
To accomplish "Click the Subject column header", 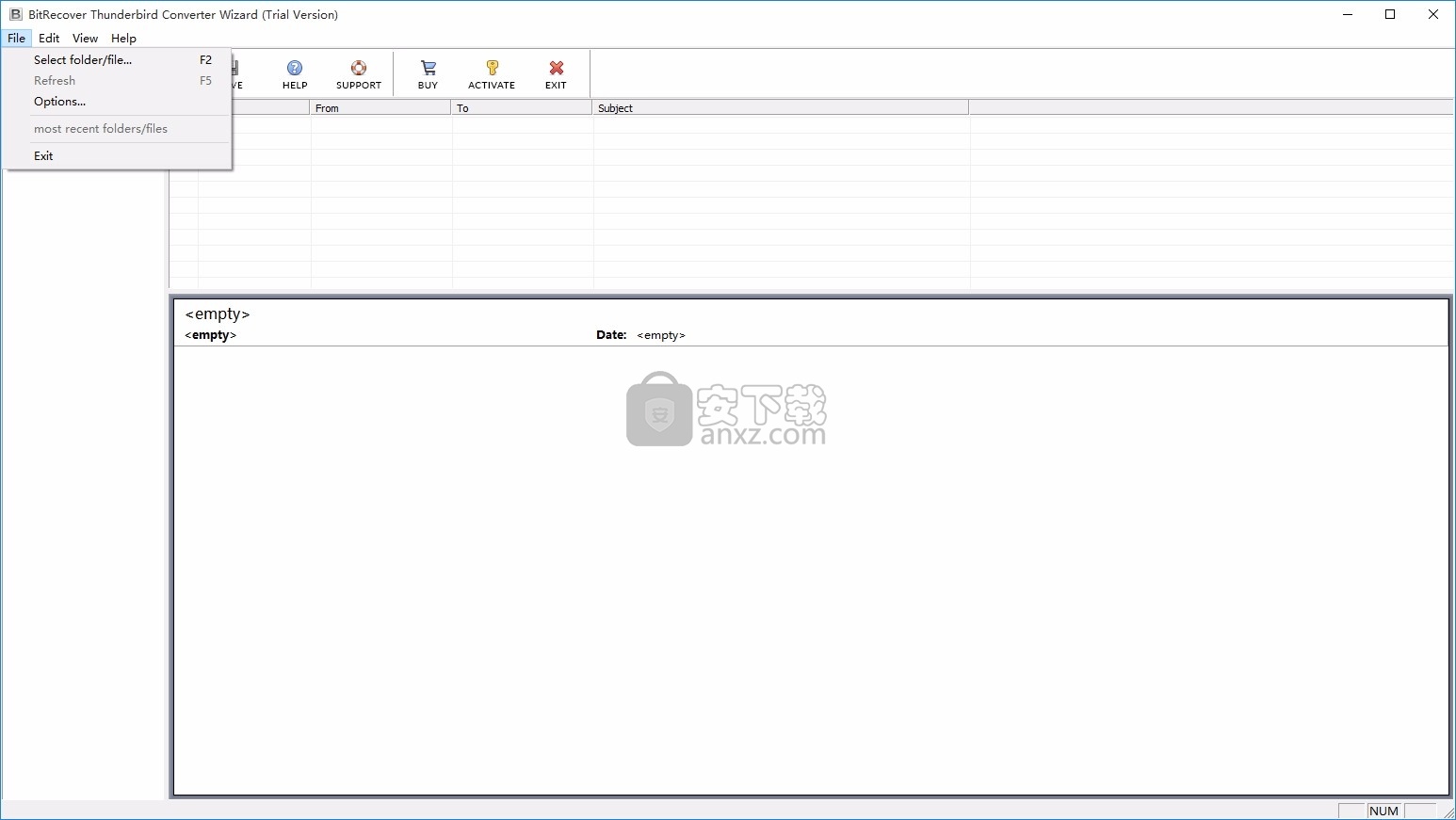I will (781, 108).
